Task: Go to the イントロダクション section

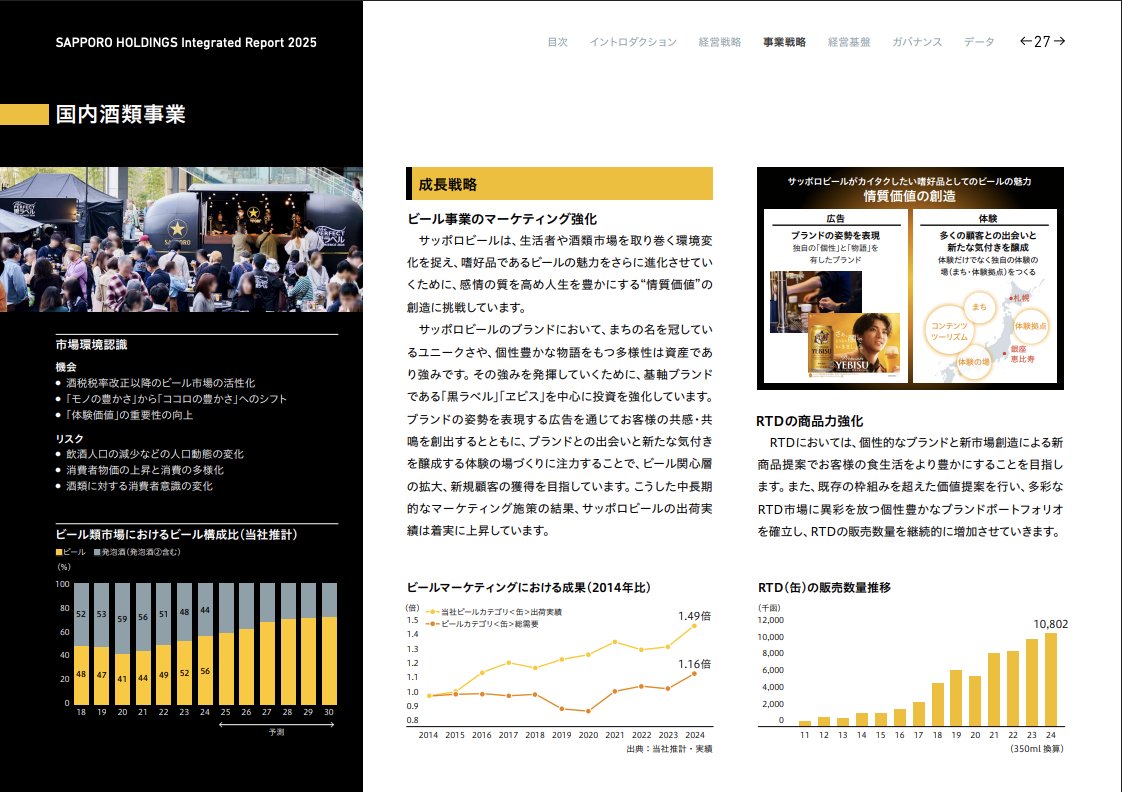Action: pyautogui.click(x=632, y=43)
